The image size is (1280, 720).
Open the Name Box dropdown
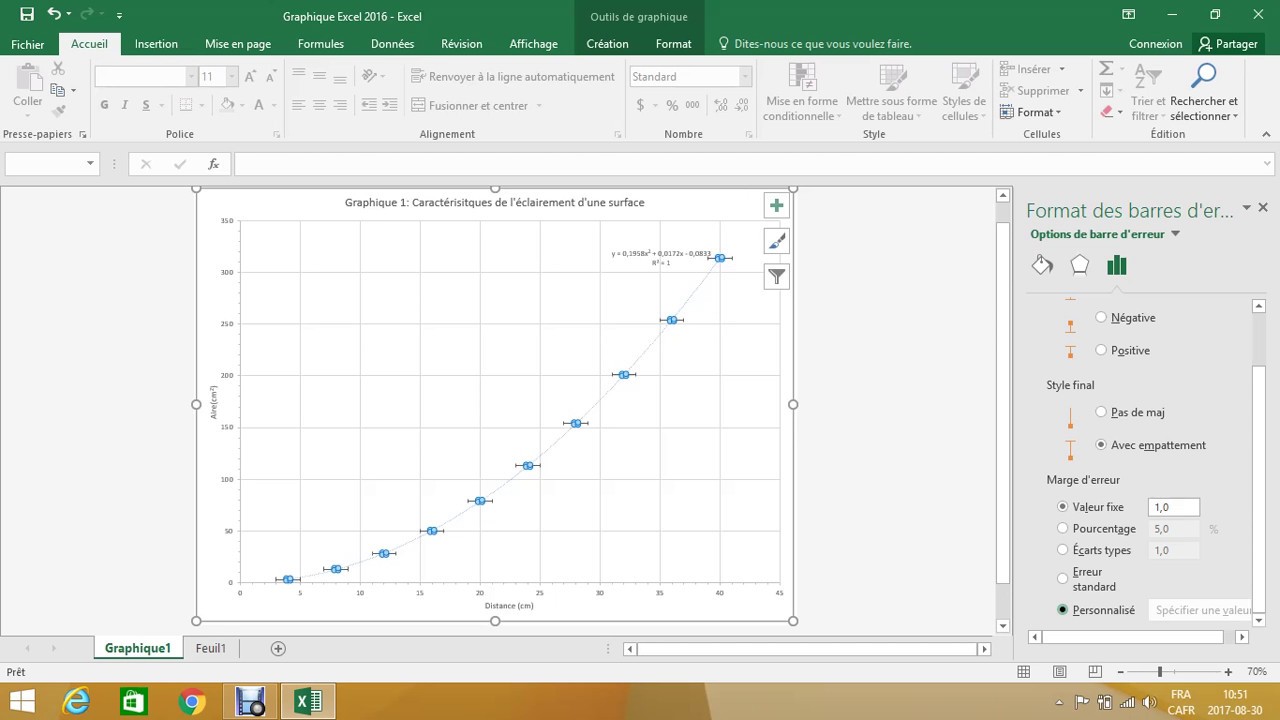click(x=90, y=164)
